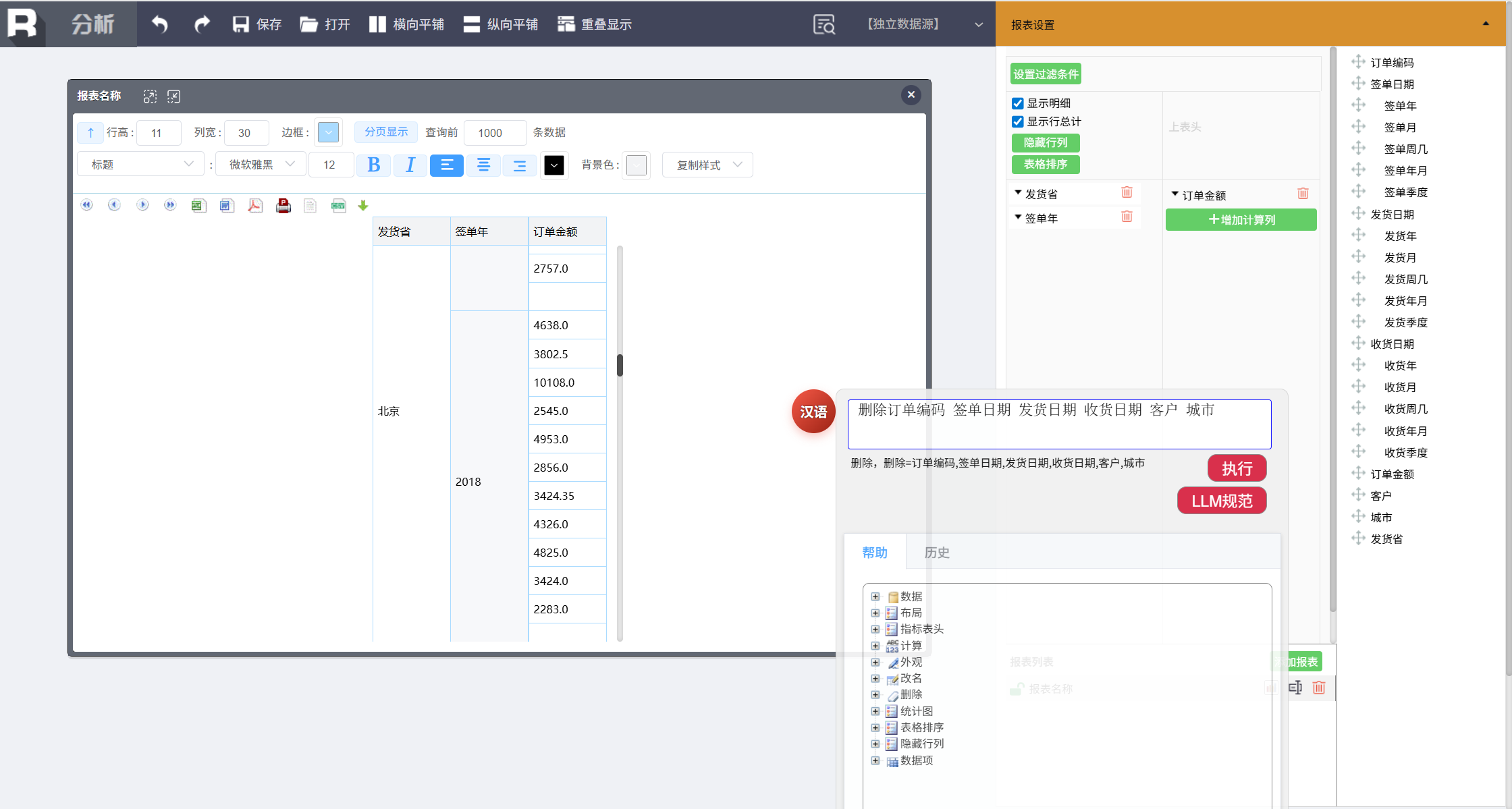Go to first page navigation arrow
The height and width of the screenshot is (809, 1512).
[86, 205]
